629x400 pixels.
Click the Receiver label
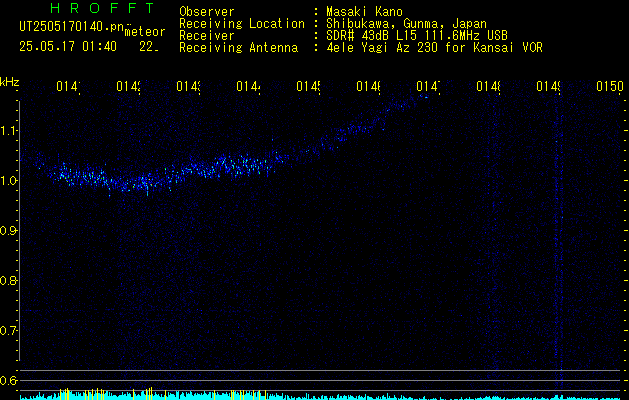[207, 36]
